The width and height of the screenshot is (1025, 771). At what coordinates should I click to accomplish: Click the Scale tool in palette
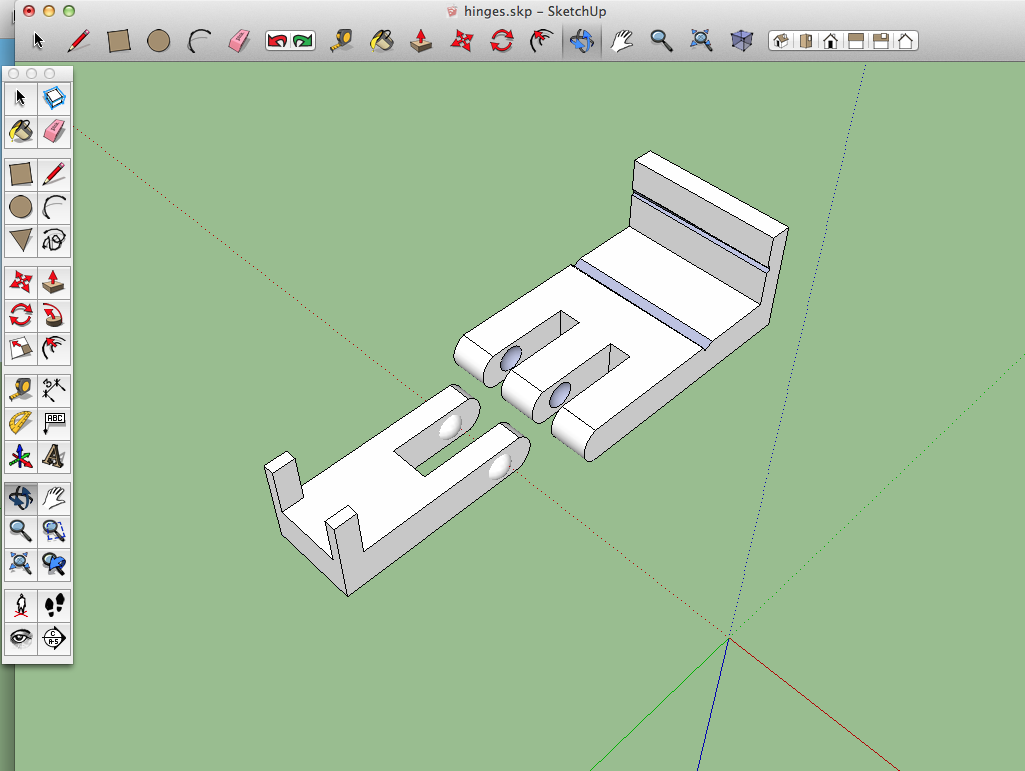21,348
